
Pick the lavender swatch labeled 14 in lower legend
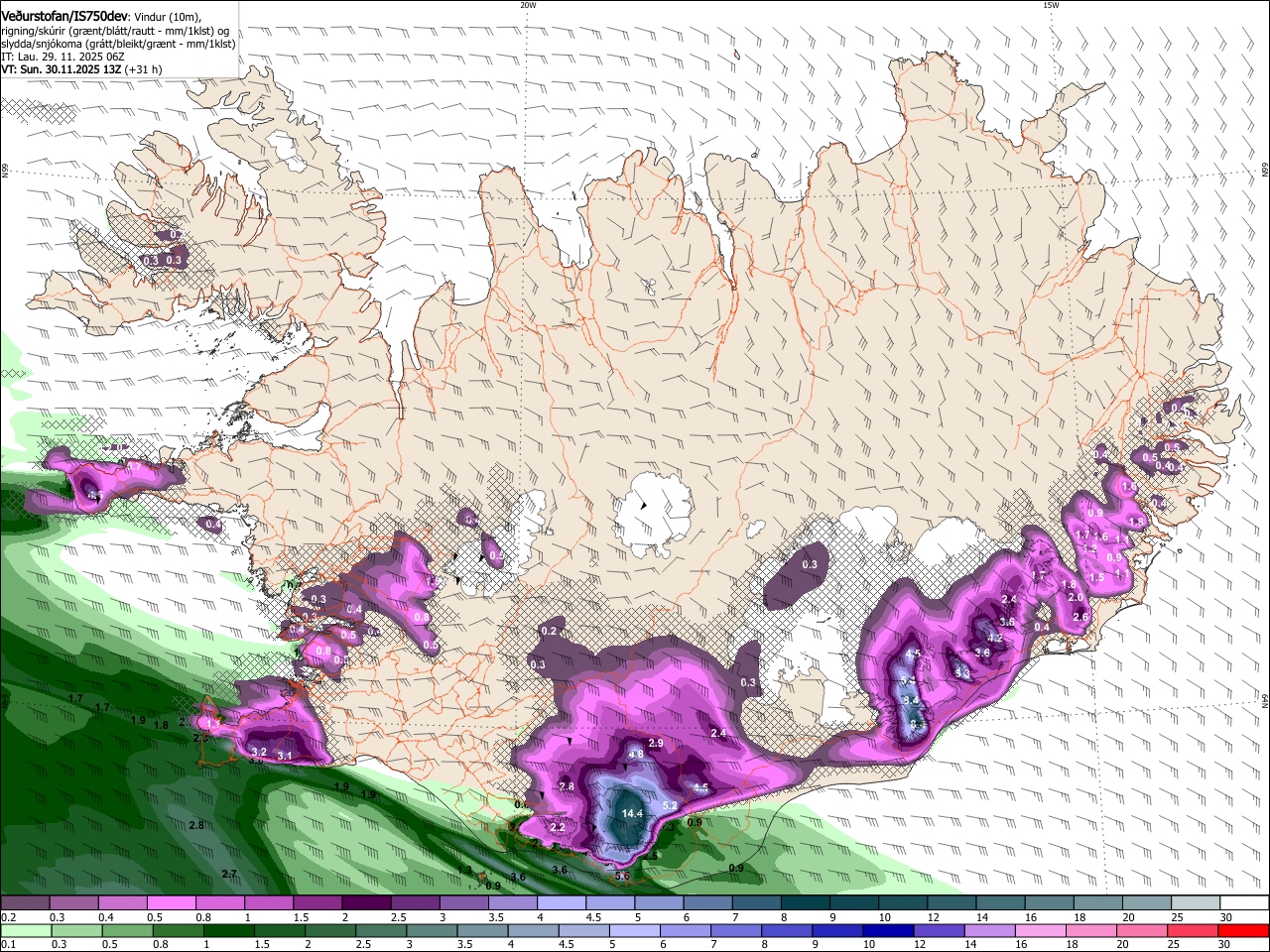(x=990, y=931)
